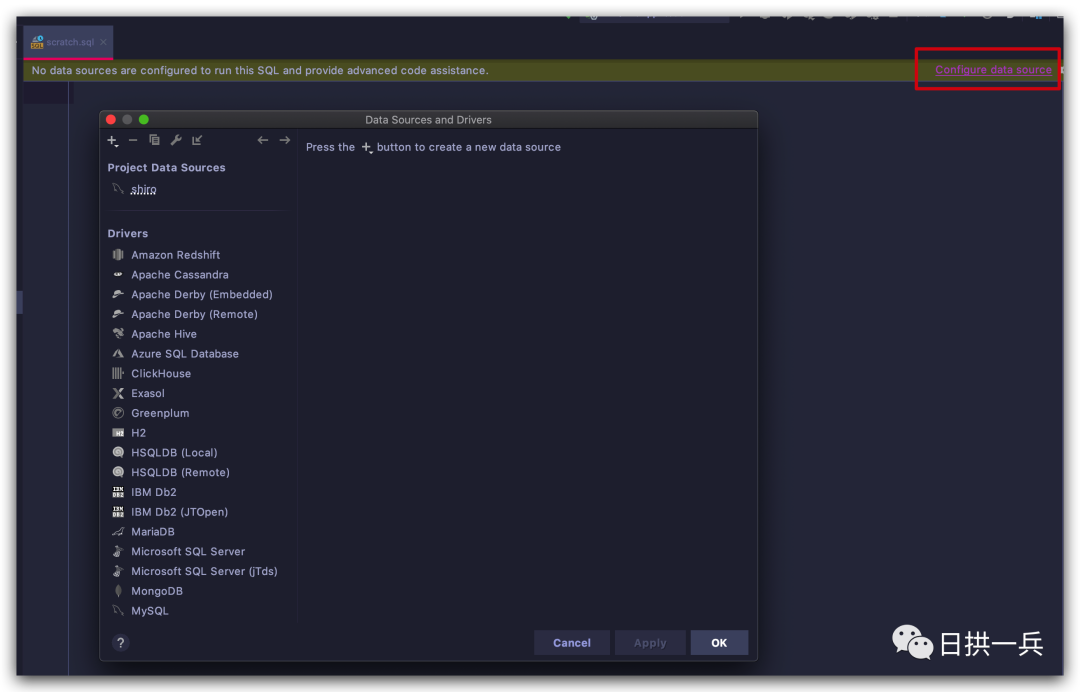
Task: Click the Azure SQL Database icon
Action: pos(118,354)
